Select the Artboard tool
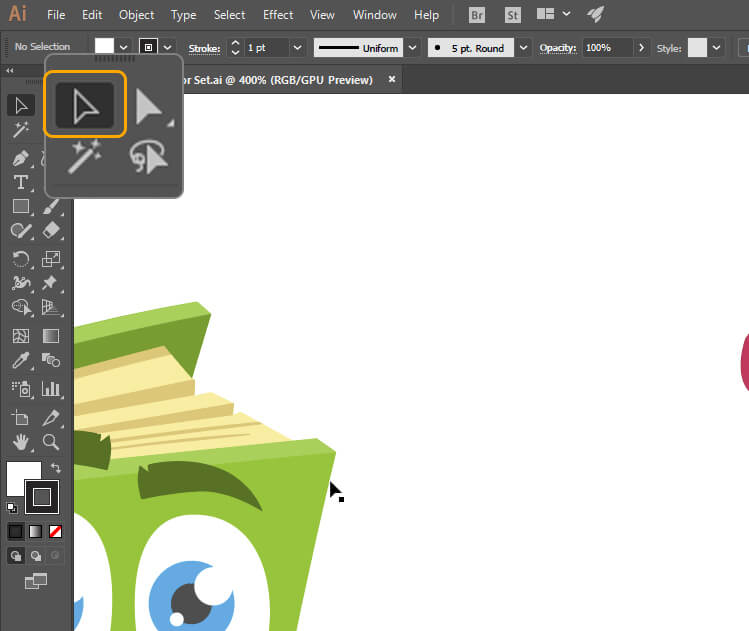The height and width of the screenshot is (631, 749). coord(21,418)
